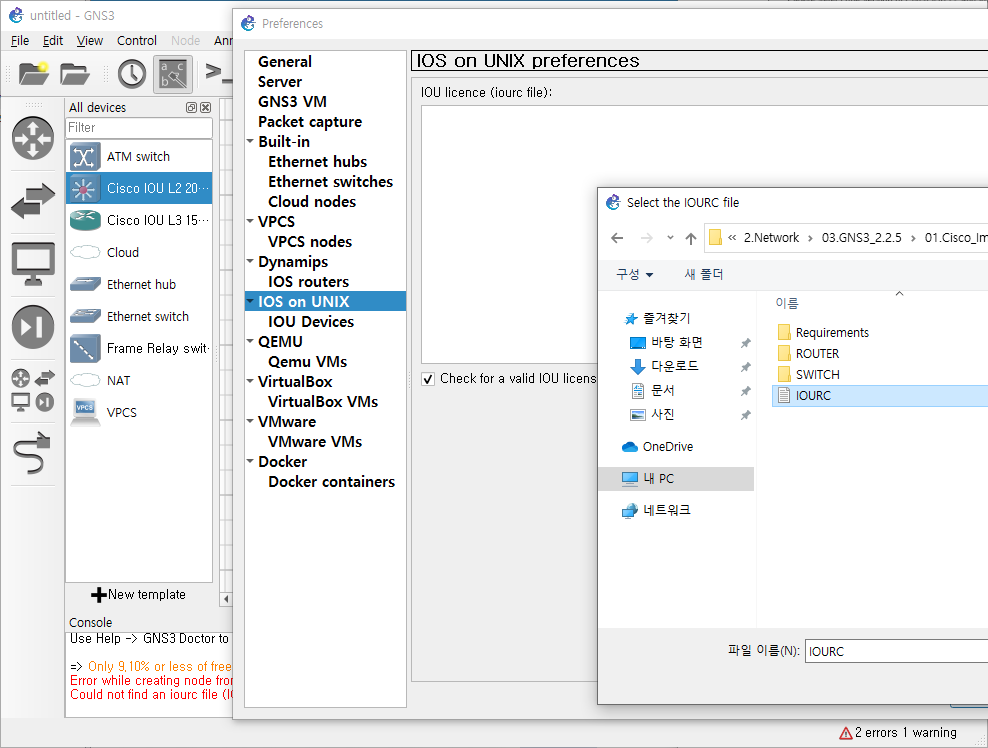Browse security devices sidebar icon

[33, 326]
